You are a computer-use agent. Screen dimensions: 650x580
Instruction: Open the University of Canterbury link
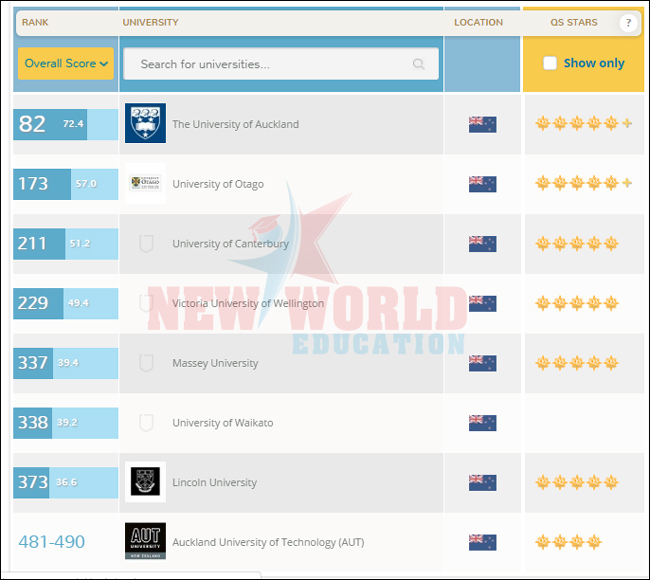point(230,244)
